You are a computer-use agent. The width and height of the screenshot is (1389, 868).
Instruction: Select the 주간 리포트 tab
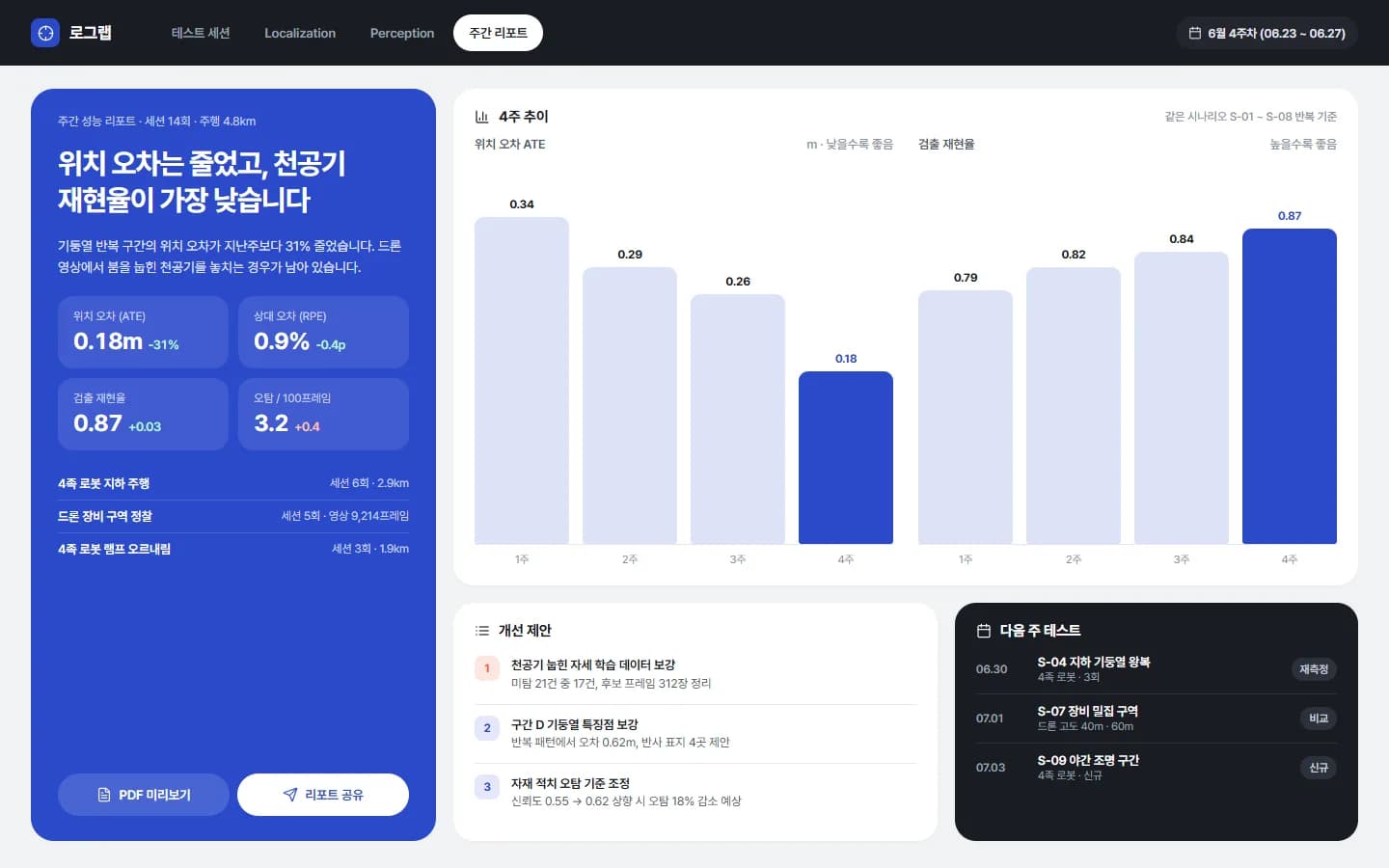point(498,33)
